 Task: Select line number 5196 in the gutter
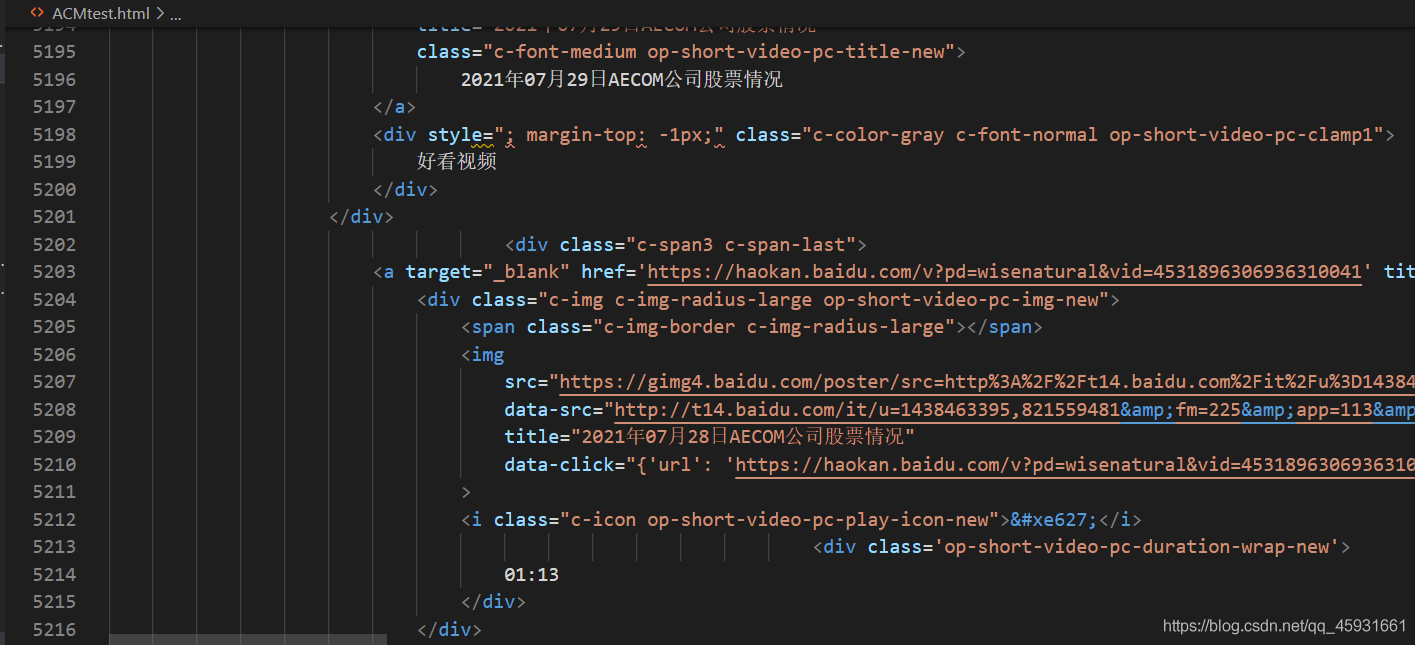[54, 80]
